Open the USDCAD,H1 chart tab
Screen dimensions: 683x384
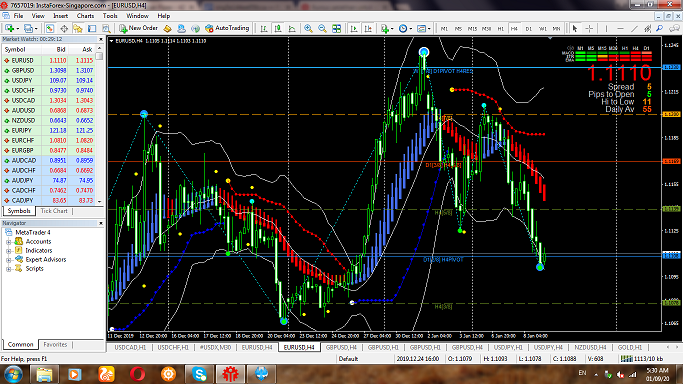click(x=130, y=347)
